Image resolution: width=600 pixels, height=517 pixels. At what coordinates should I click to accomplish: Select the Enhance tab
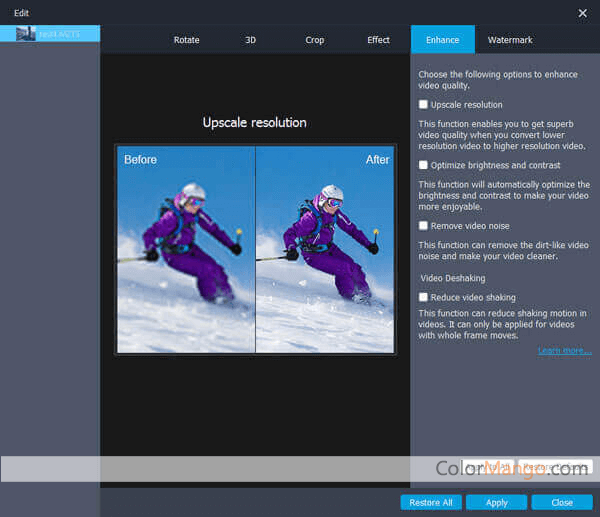pyautogui.click(x=442, y=40)
